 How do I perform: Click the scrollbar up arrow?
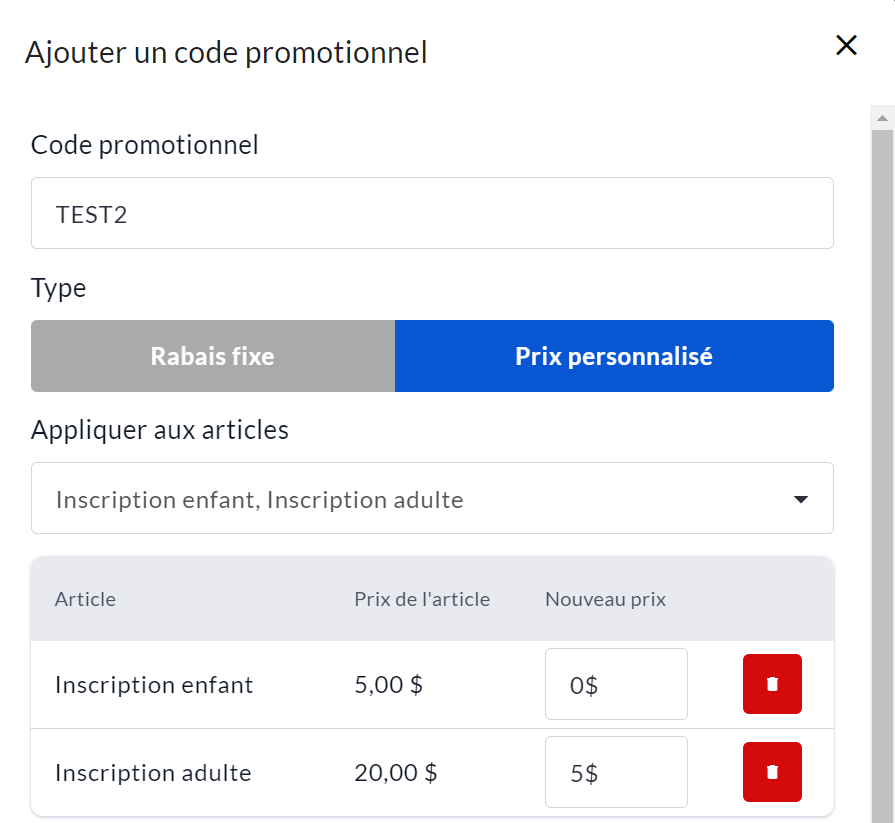[x=882, y=117]
